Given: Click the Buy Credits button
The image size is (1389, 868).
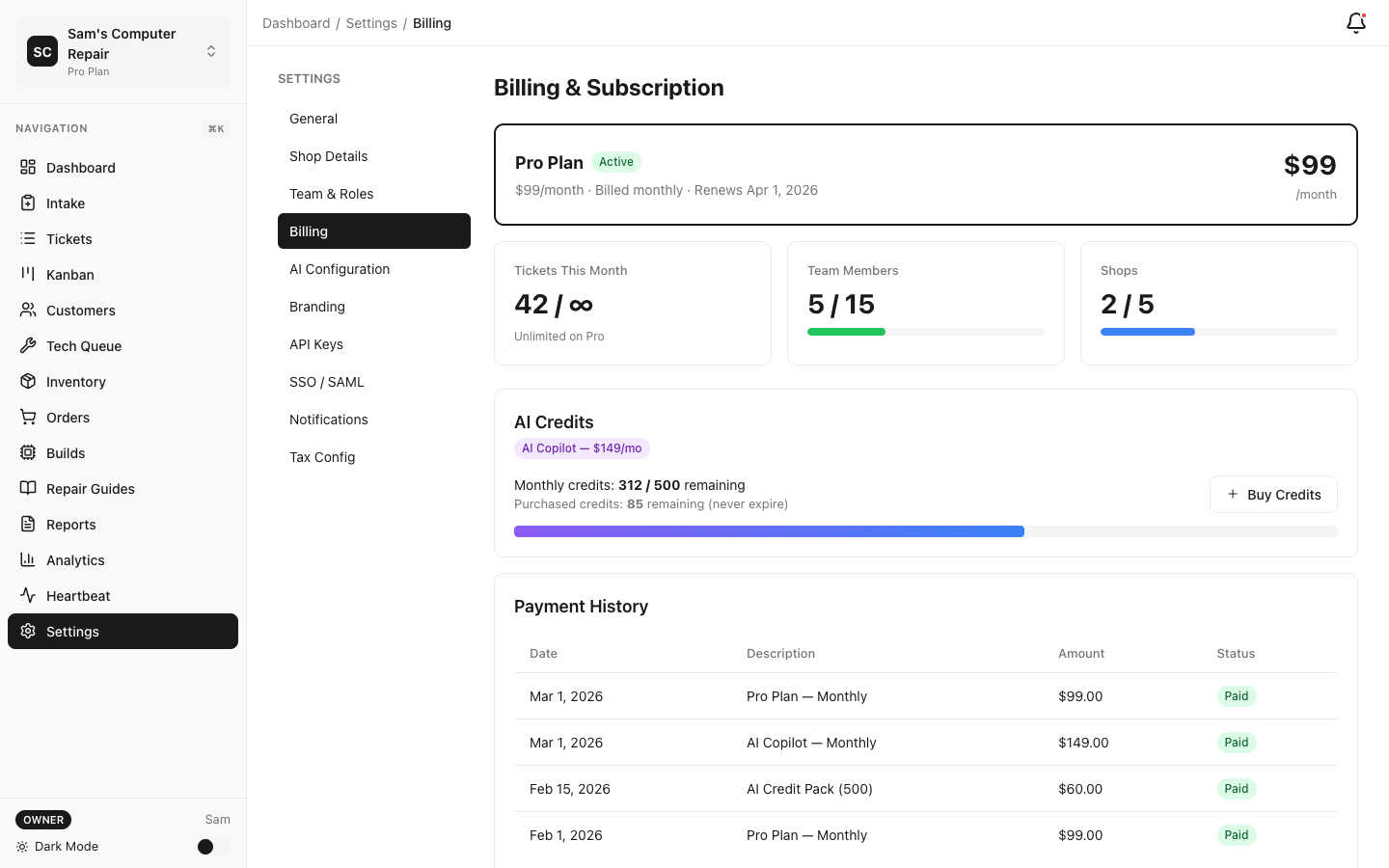Looking at the screenshot, I should (1273, 494).
